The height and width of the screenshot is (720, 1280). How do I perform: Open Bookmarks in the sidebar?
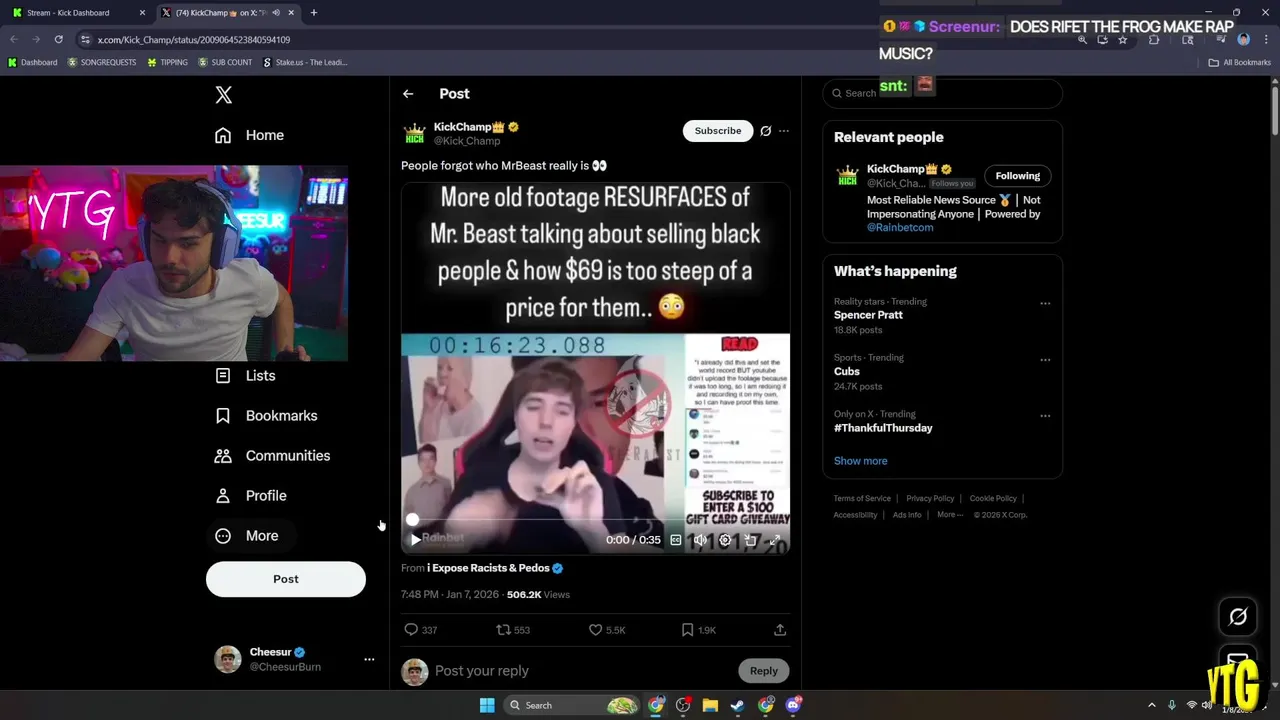tap(267, 416)
